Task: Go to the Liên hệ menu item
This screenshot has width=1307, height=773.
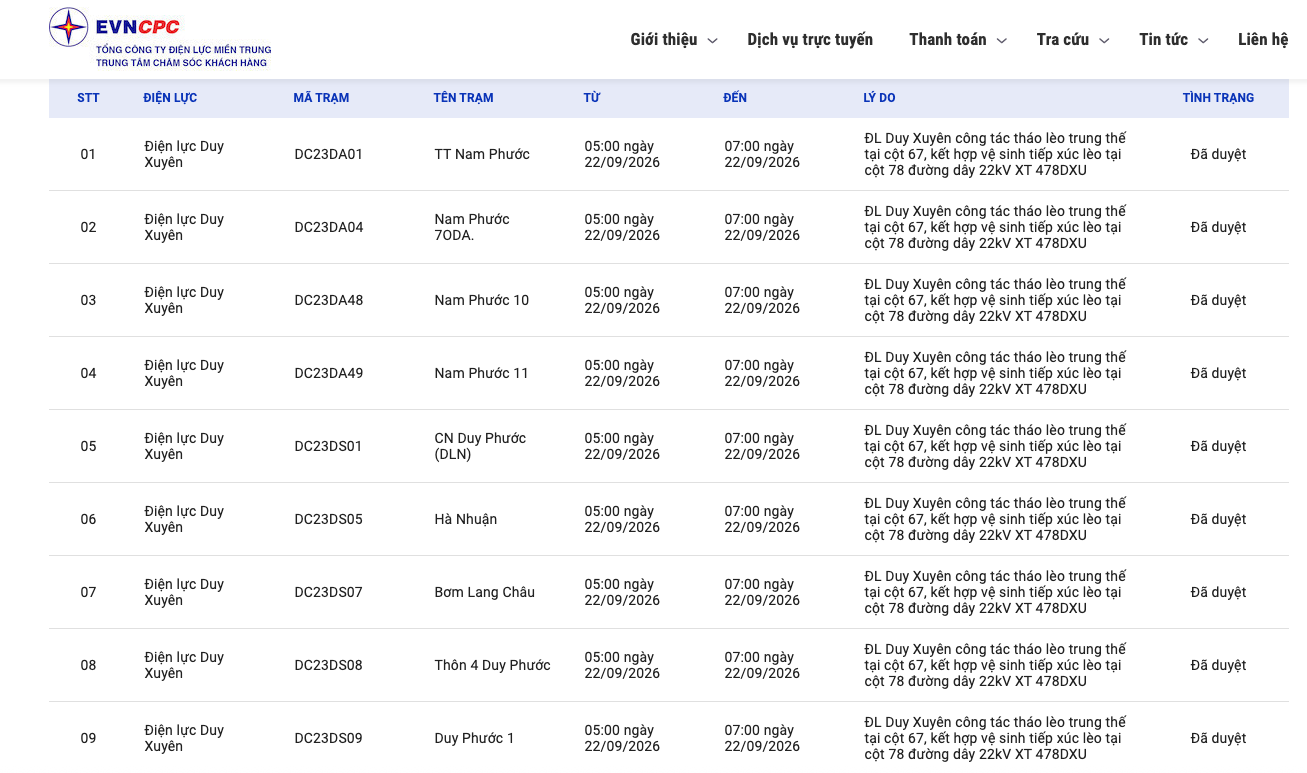Action: pyautogui.click(x=1263, y=40)
